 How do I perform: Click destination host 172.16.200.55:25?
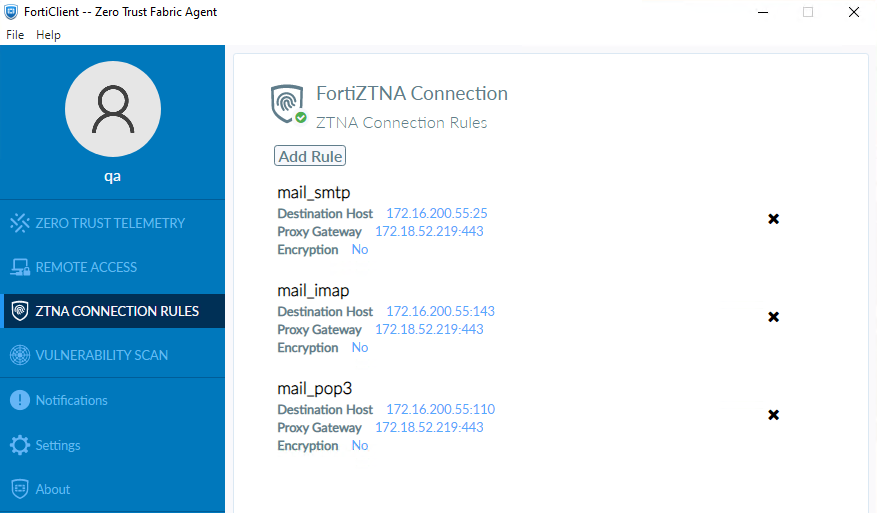pos(437,213)
